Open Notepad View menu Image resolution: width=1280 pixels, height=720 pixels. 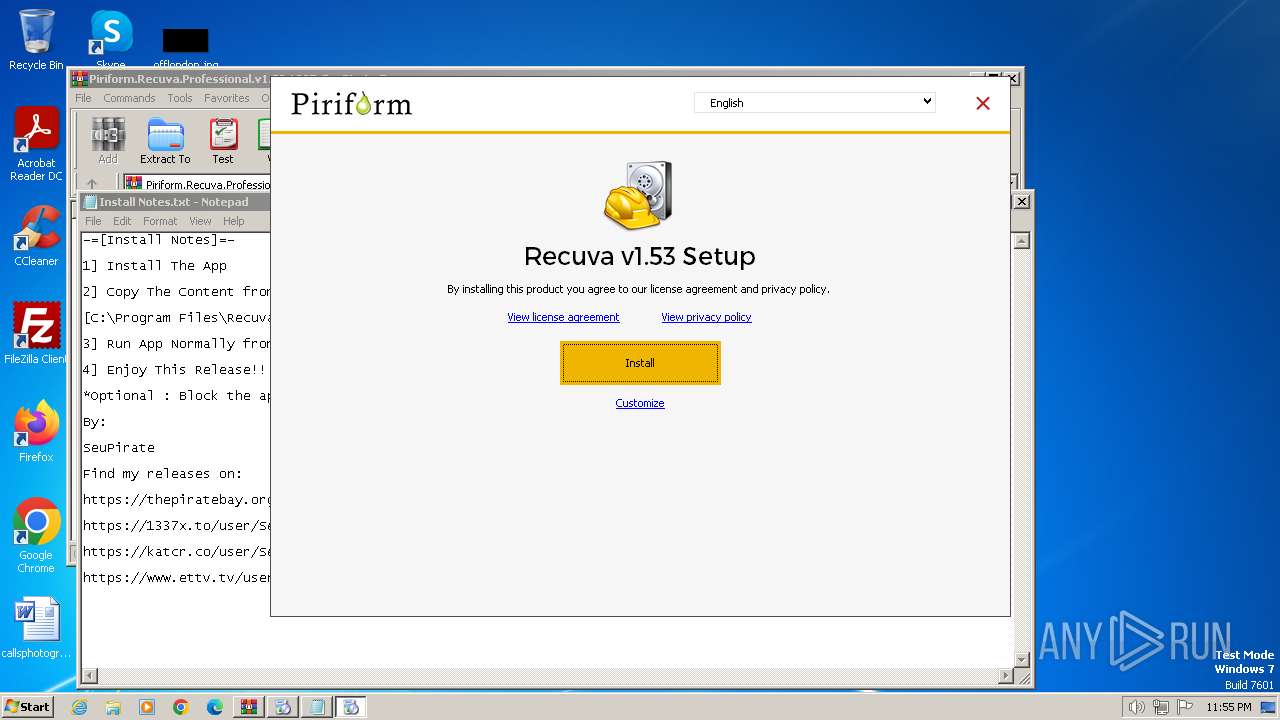pos(200,221)
